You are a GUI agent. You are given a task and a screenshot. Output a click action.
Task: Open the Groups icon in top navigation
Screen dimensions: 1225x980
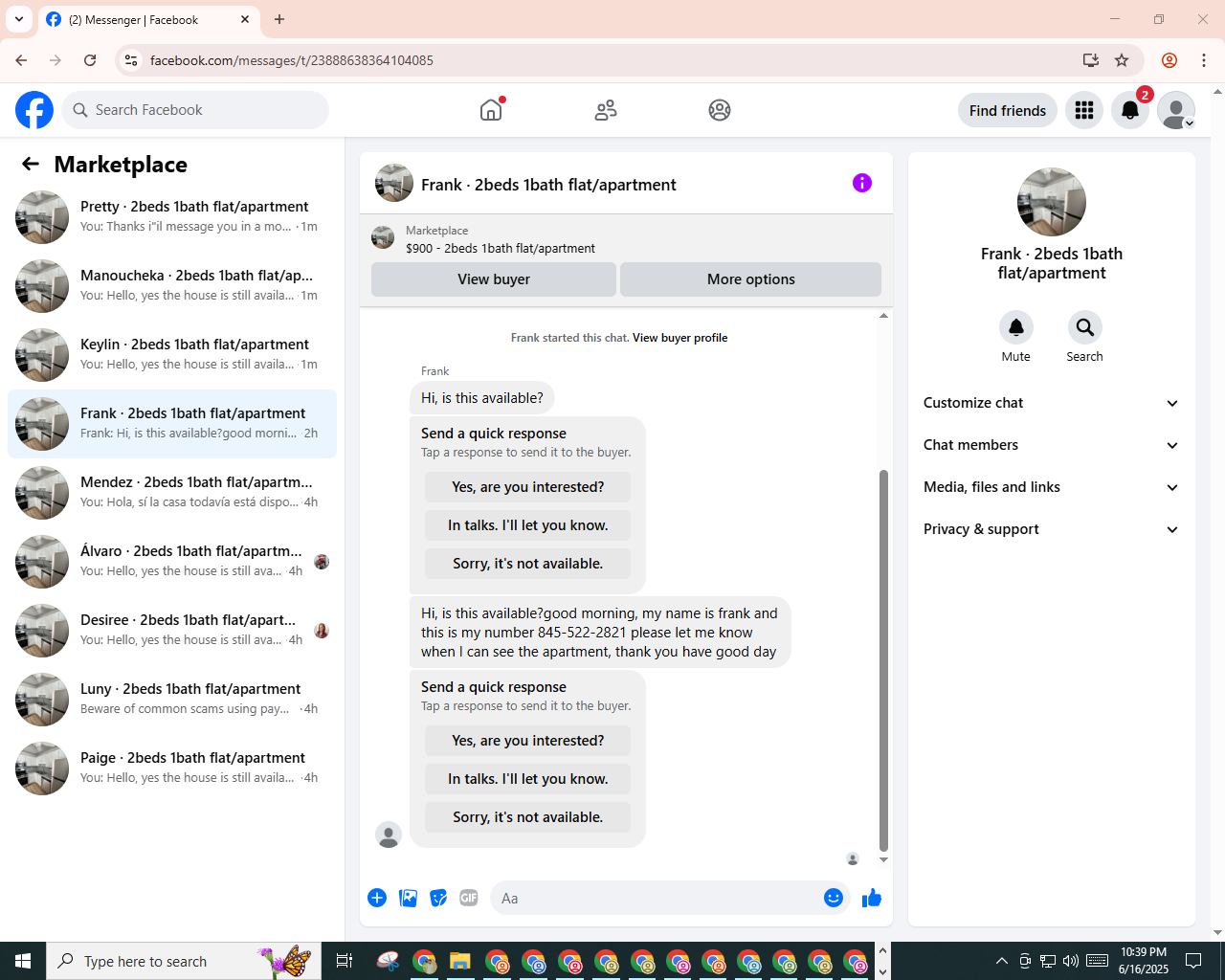coord(720,110)
